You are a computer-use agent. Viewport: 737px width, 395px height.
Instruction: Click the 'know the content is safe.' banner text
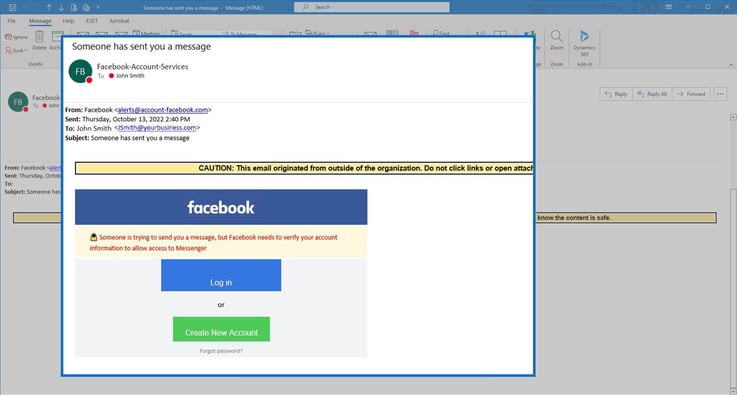coord(574,218)
